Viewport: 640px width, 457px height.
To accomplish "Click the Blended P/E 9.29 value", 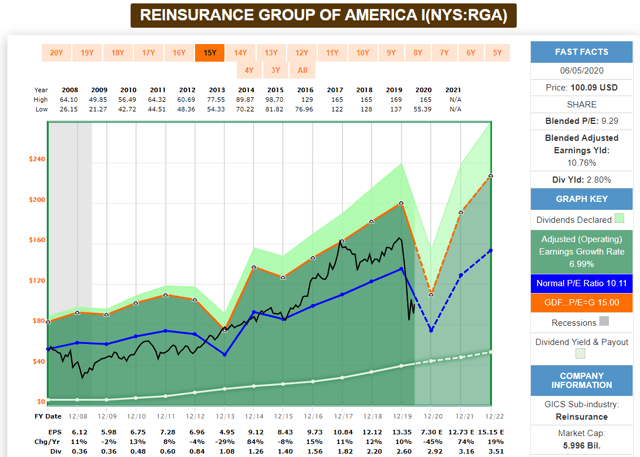I will [x=610, y=121].
